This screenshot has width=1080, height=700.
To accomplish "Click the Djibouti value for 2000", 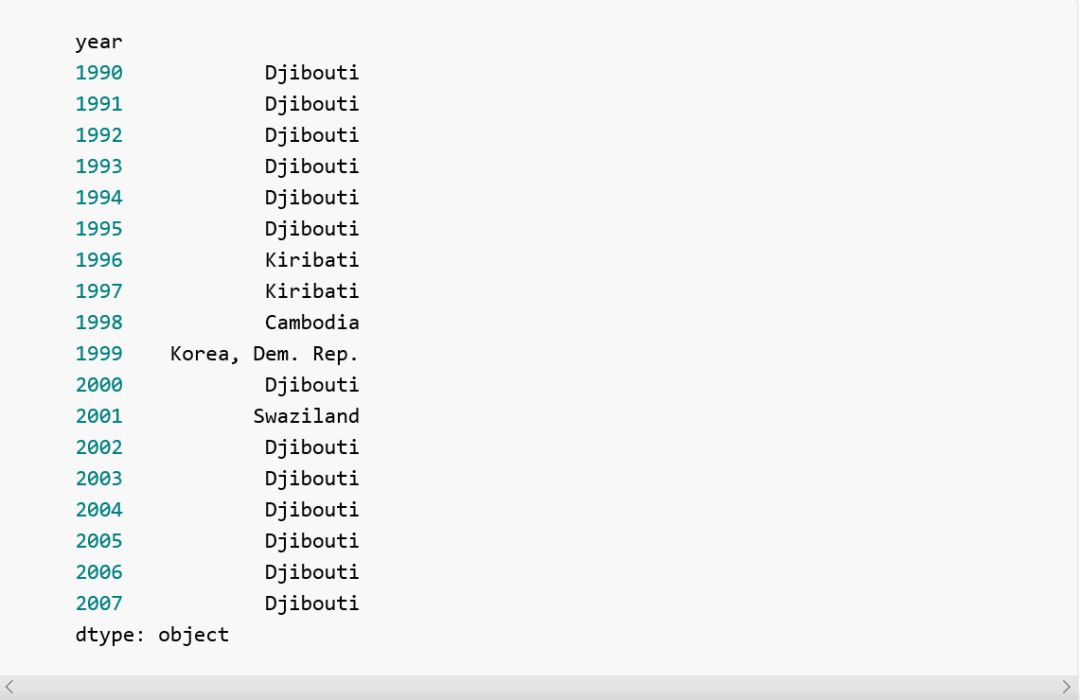I will (x=312, y=385).
